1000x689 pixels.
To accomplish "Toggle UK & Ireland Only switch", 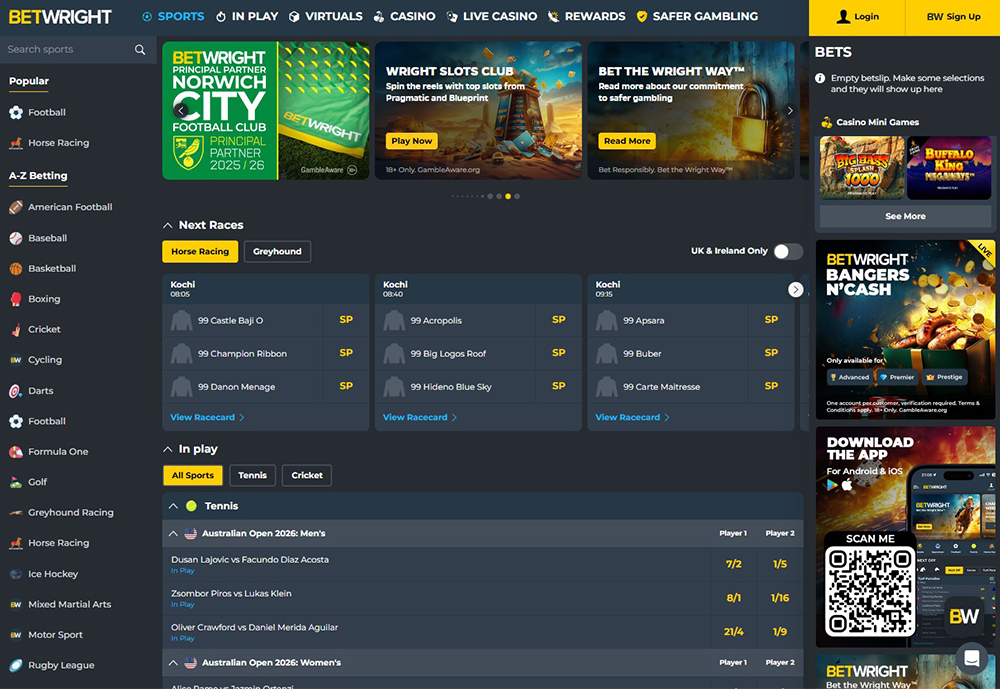I will pyautogui.click(x=787, y=251).
